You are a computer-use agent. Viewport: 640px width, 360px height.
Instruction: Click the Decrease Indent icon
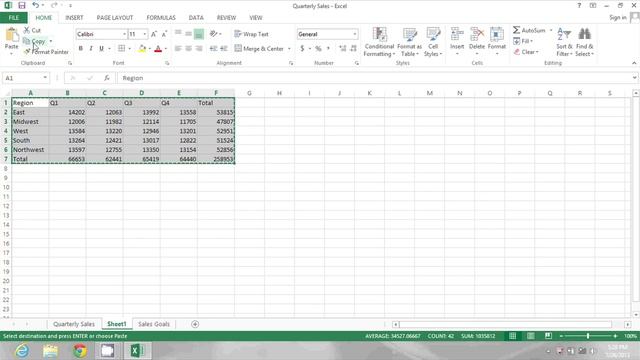(213, 49)
